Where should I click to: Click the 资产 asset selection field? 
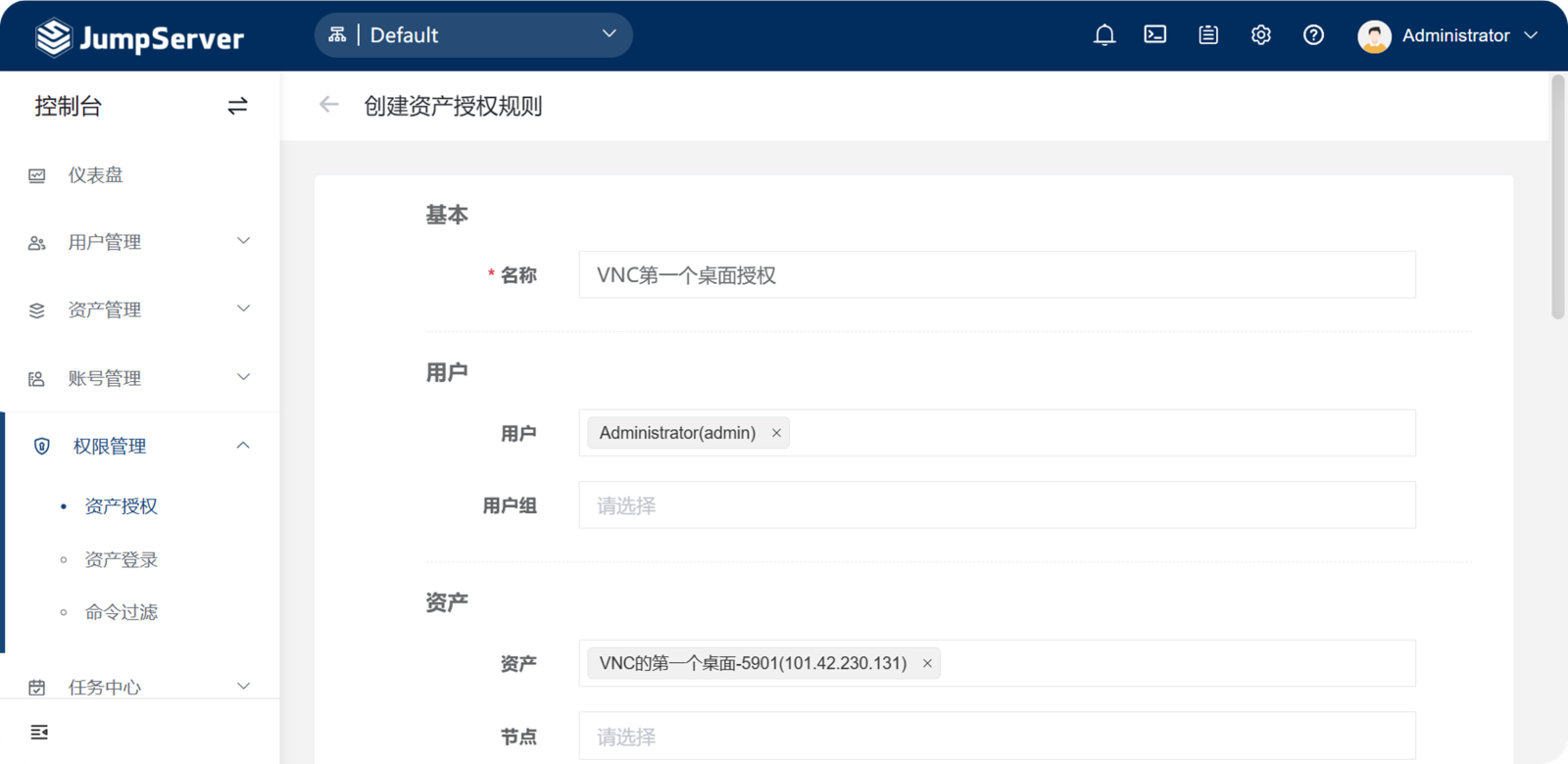click(997, 663)
